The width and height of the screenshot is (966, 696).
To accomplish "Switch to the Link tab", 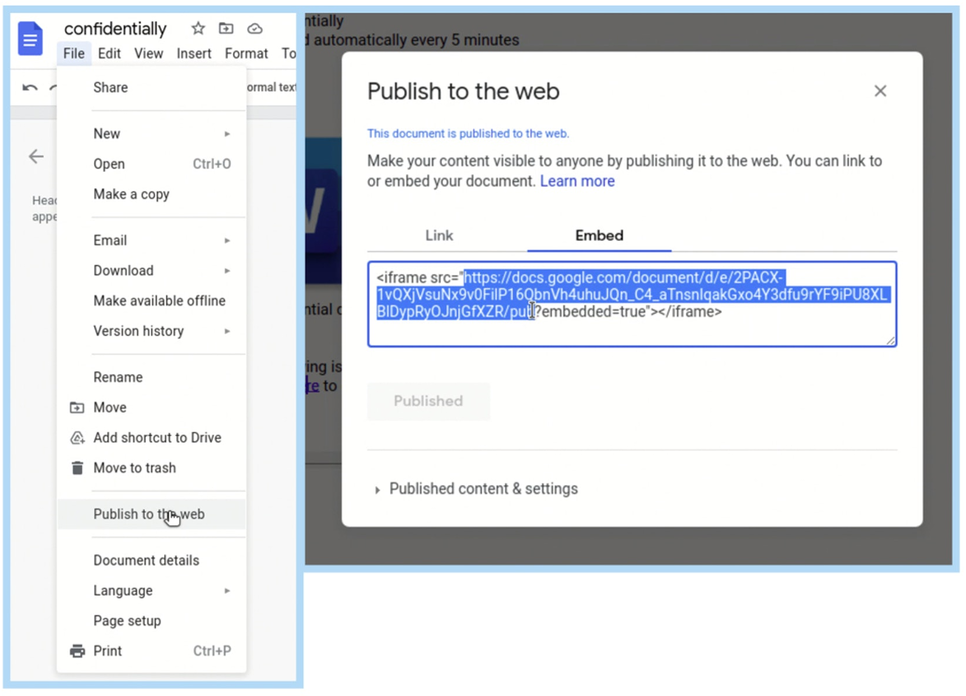I will (x=439, y=235).
